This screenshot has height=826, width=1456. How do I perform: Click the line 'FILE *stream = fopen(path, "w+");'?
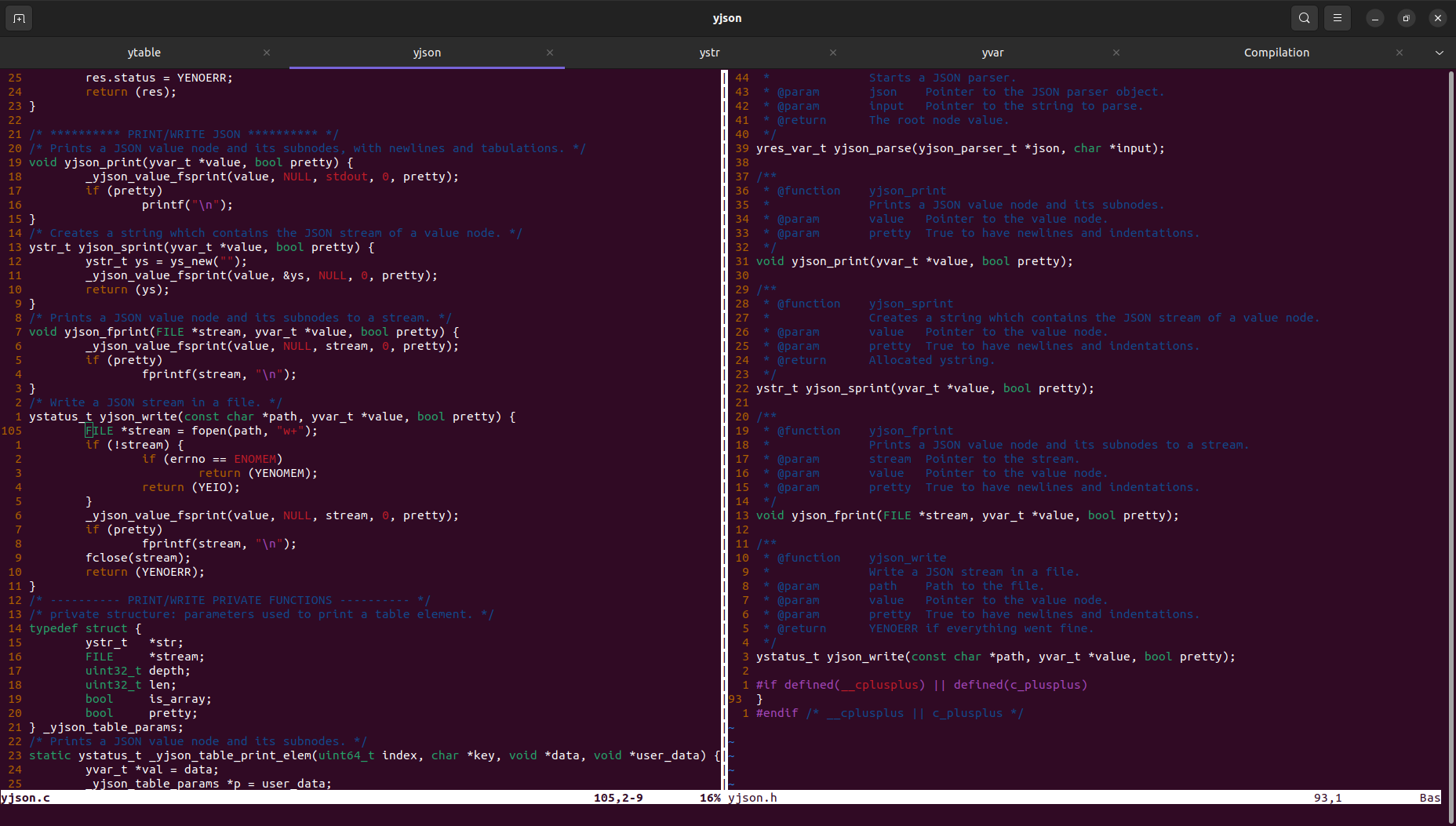point(202,431)
